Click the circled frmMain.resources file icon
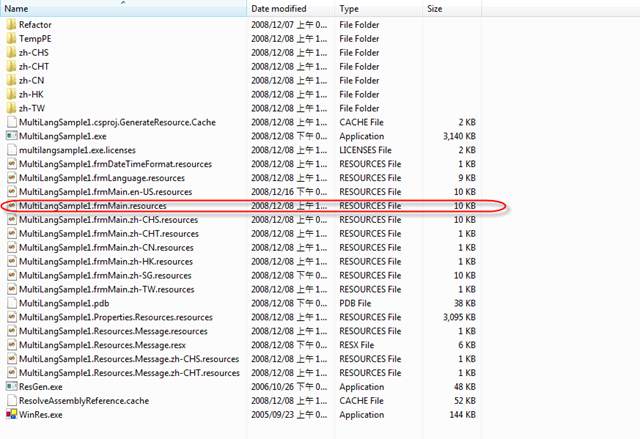 [x=12, y=206]
